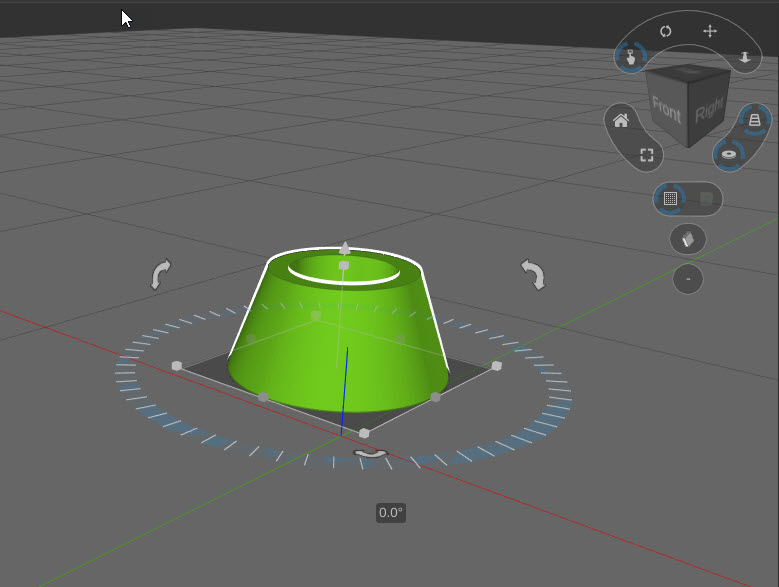Click the fit-to-view bracket icon
Image resolution: width=779 pixels, height=587 pixels.
click(646, 155)
